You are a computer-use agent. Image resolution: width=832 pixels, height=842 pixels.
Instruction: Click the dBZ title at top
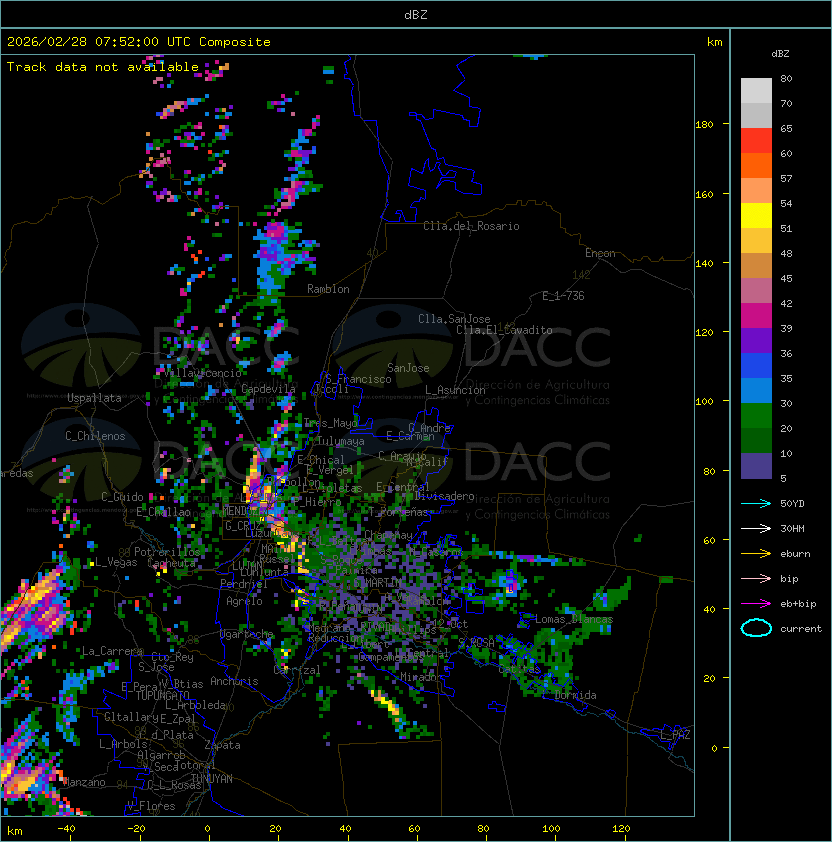(416, 14)
